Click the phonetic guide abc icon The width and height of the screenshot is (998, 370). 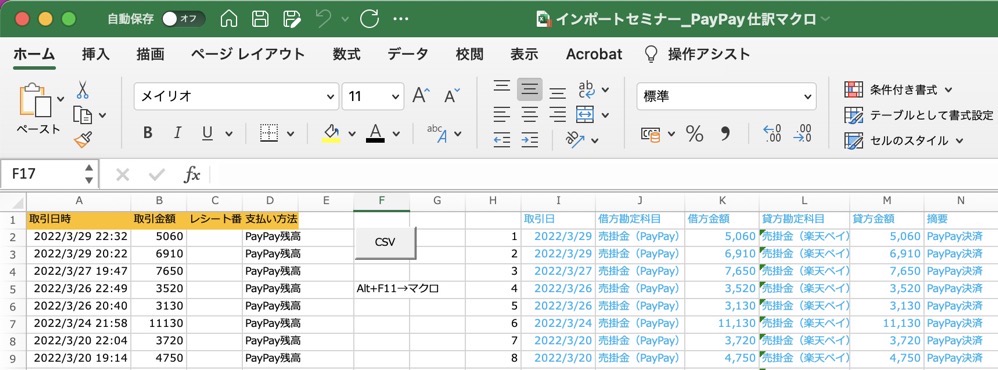(437, 133)
